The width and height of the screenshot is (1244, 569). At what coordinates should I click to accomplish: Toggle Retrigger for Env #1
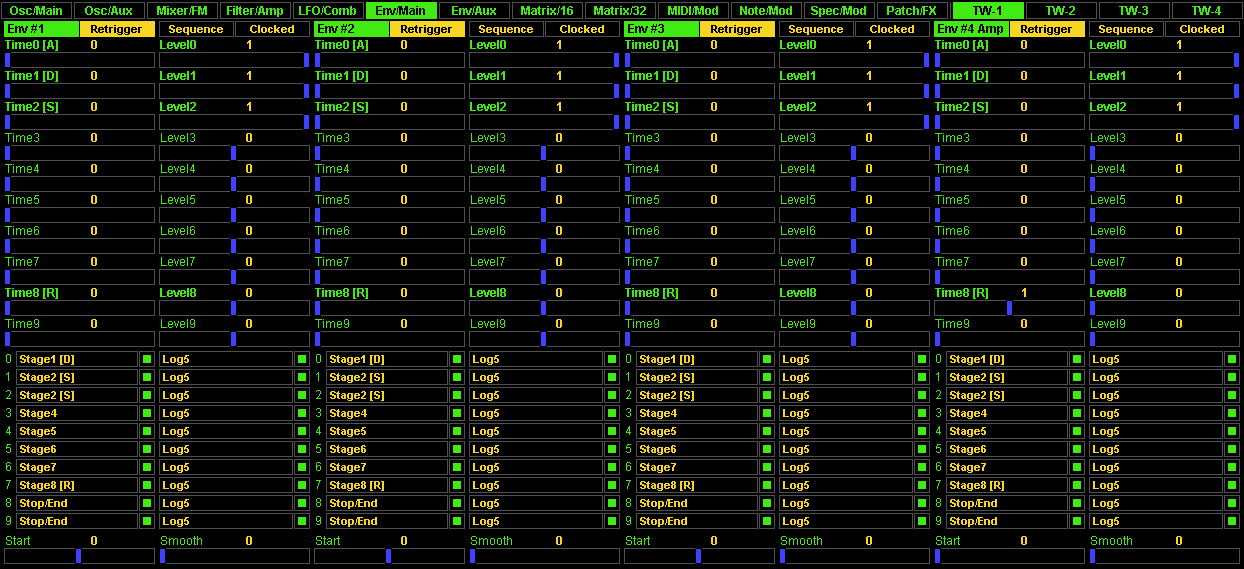(117, 29)
